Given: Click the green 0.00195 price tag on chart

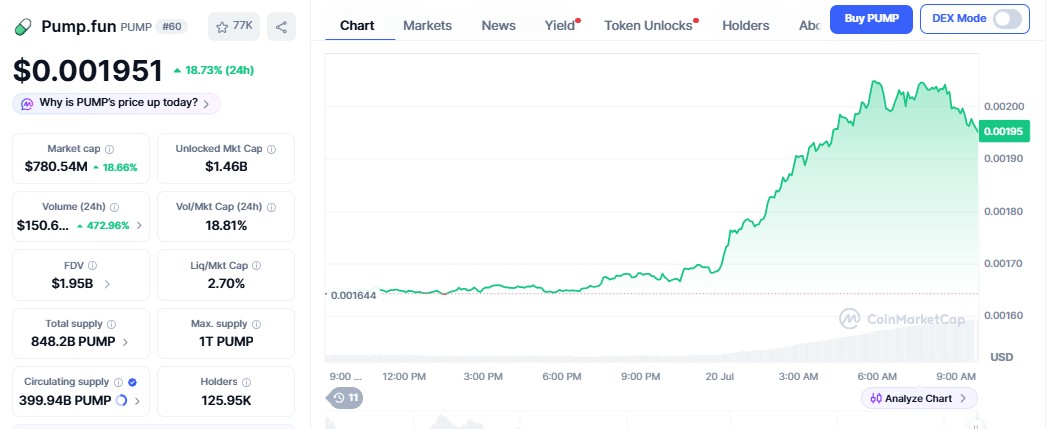Looking at the screenshot, I should [1003, 131].
